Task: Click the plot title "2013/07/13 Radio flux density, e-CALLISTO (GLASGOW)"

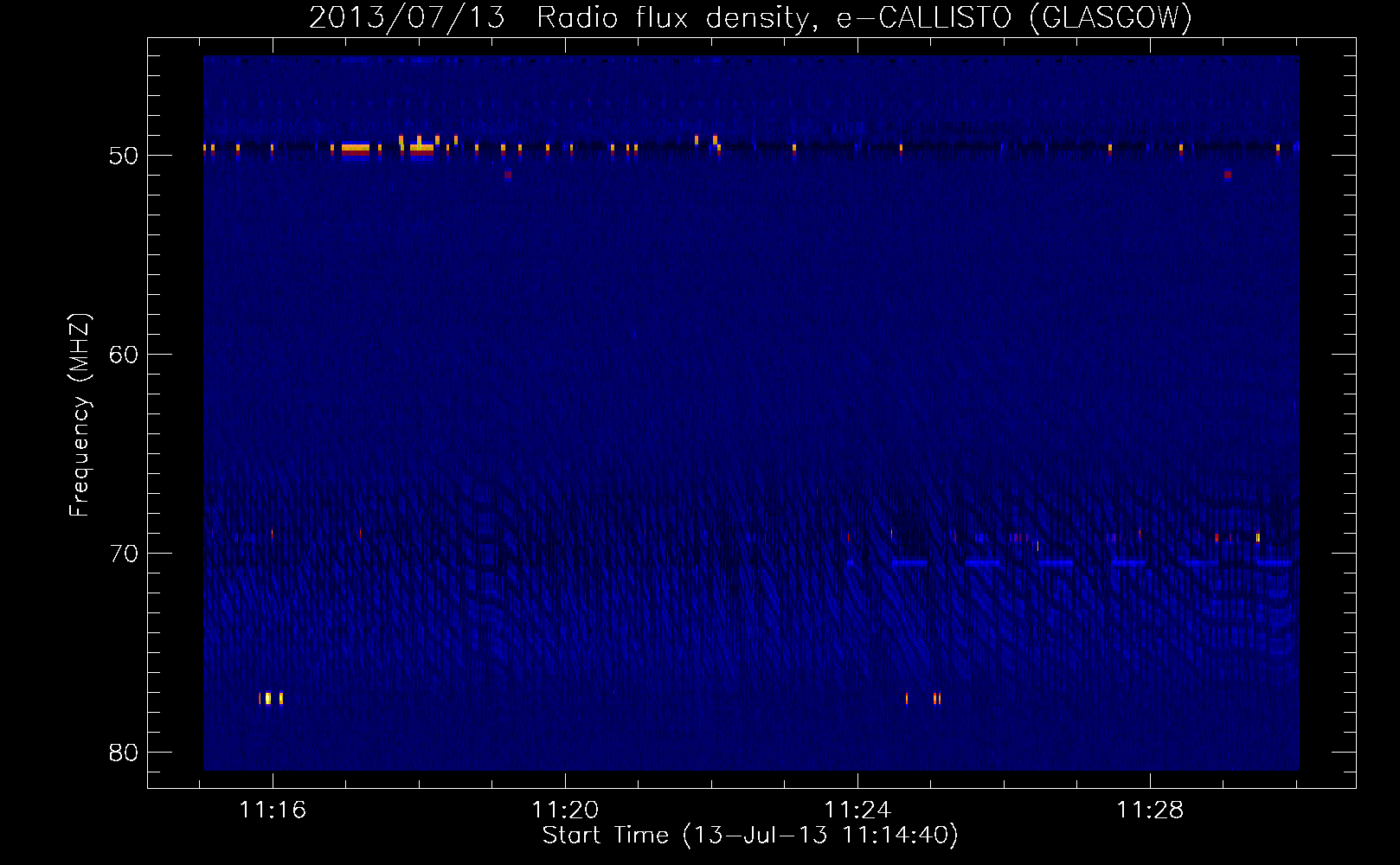Action: [x=750, y=17]
